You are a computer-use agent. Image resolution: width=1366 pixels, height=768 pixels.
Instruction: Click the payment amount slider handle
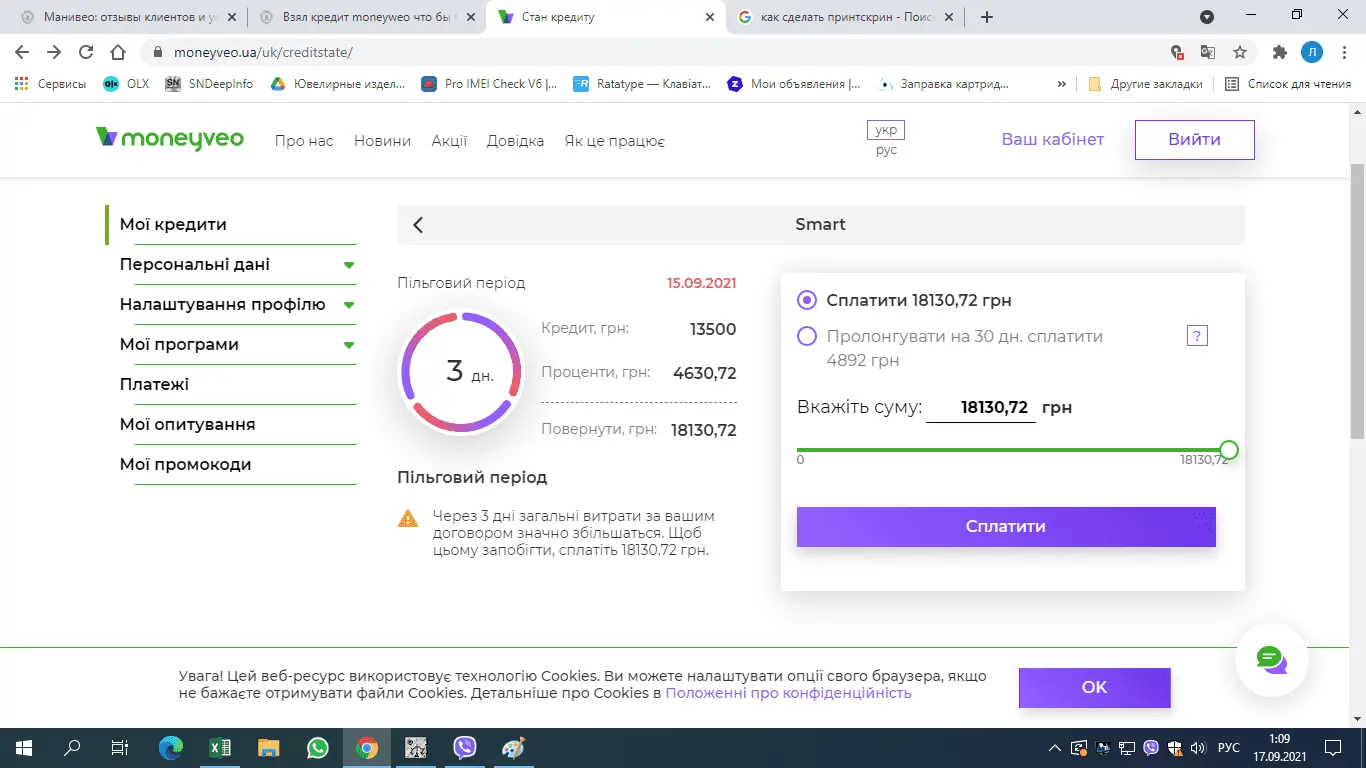pyautogui.click(x=1229, y=450)
